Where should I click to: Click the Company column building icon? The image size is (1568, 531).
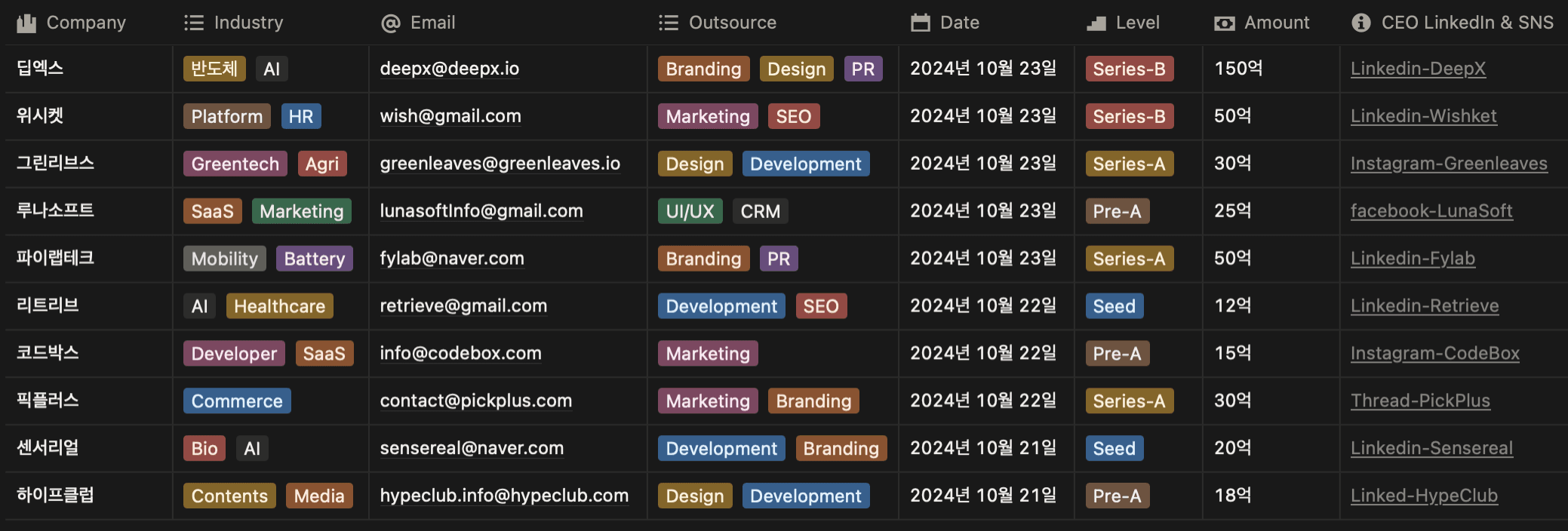point(26,23)
